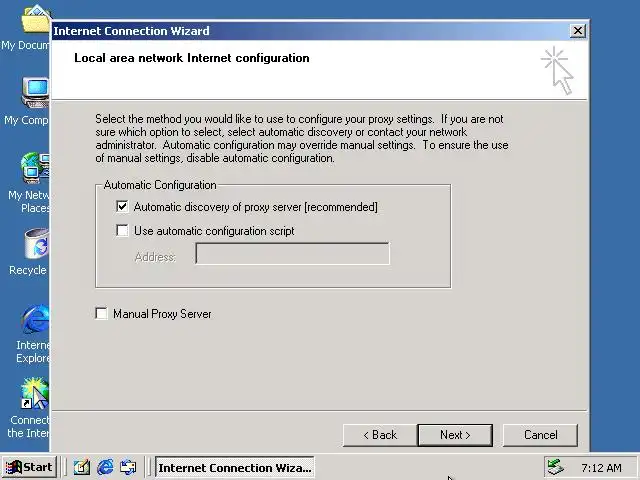The width and height of the screenshot is (640, 480).
Task: Click the Automatic Configuration group label
Action: pyautogui.click(x=160, y=185)
